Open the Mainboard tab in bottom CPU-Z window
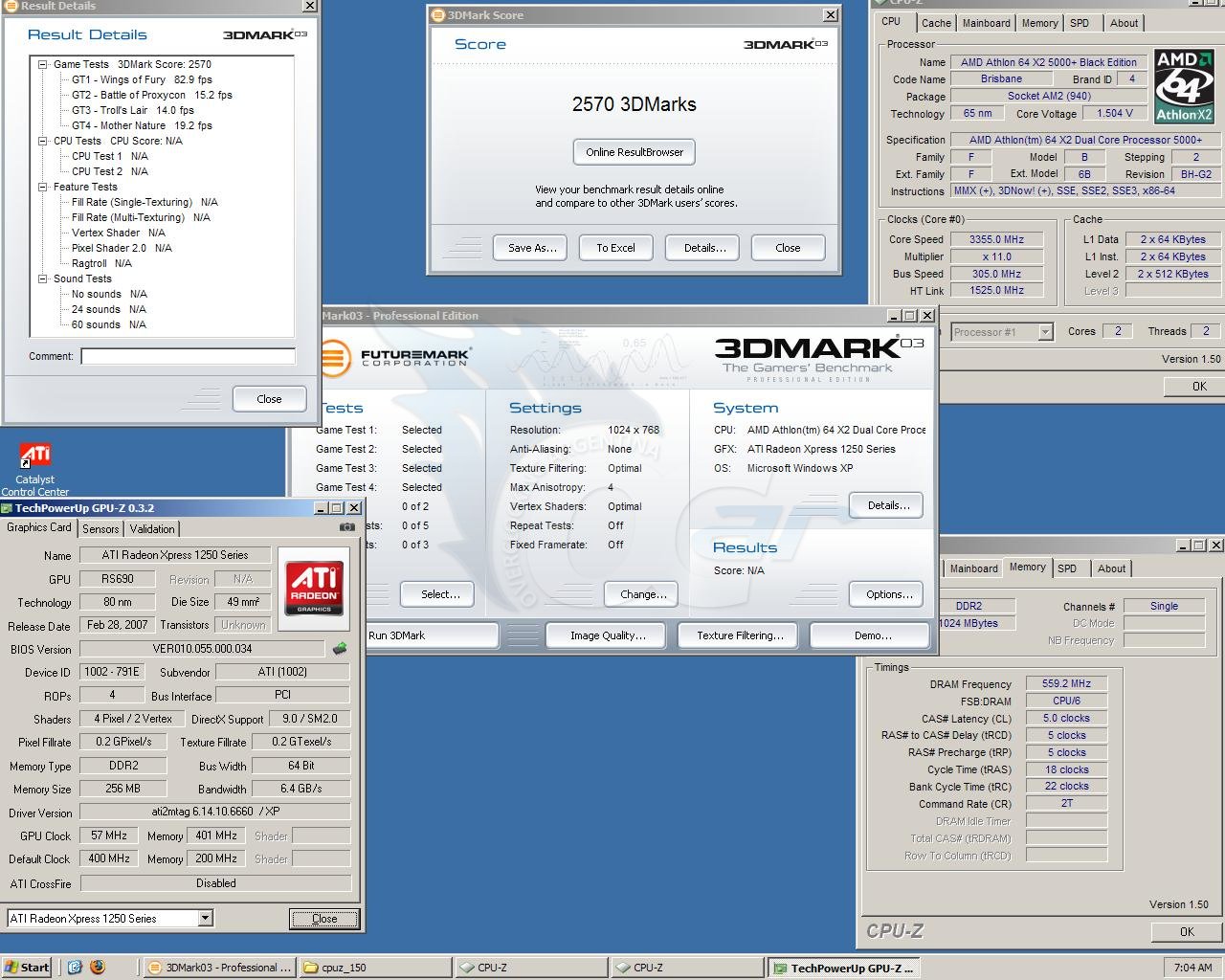Screen dimensions: 1225x980 [x=973, y=568]
